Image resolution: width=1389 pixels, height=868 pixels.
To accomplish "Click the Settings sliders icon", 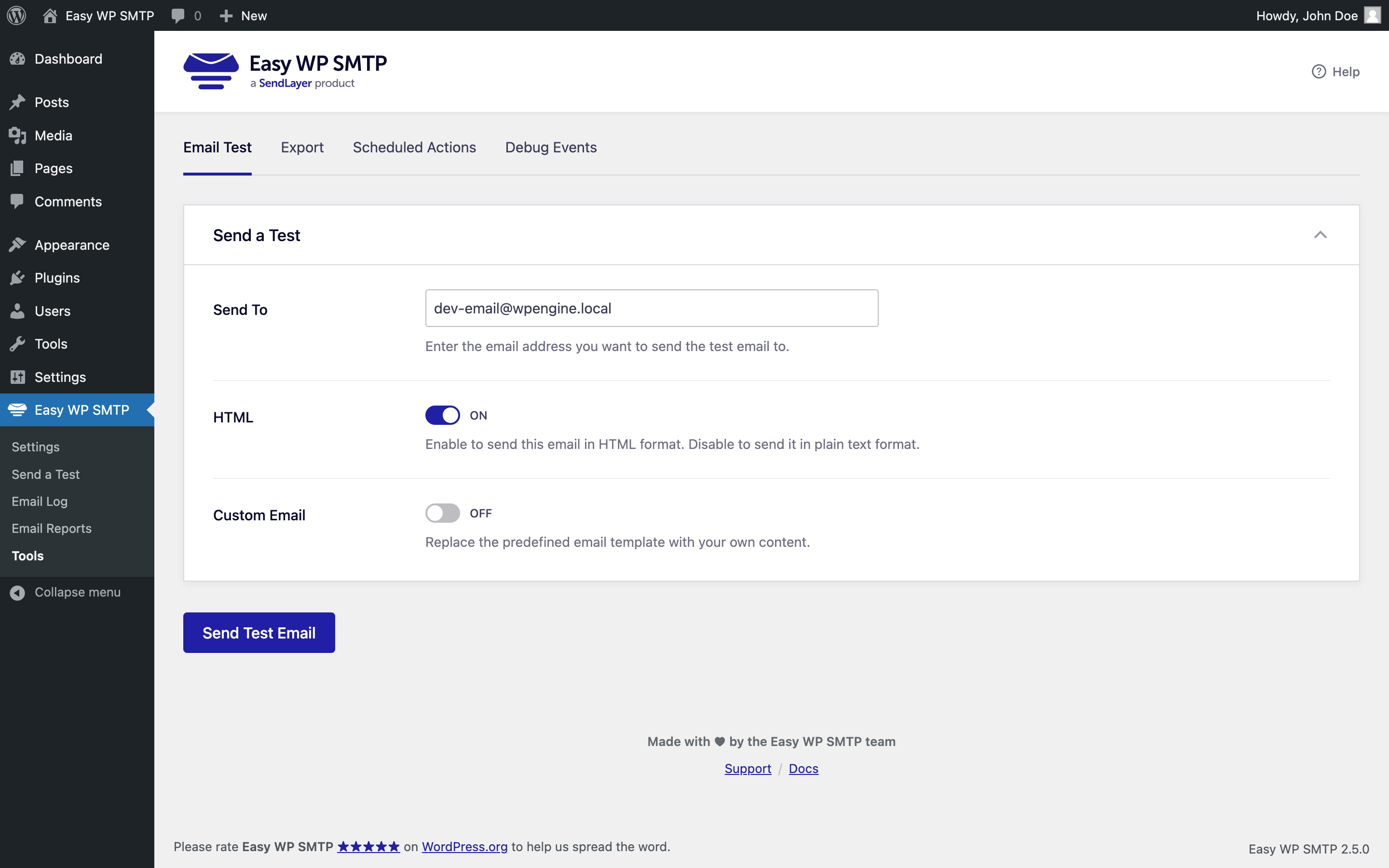I will [x=18, y=377].
